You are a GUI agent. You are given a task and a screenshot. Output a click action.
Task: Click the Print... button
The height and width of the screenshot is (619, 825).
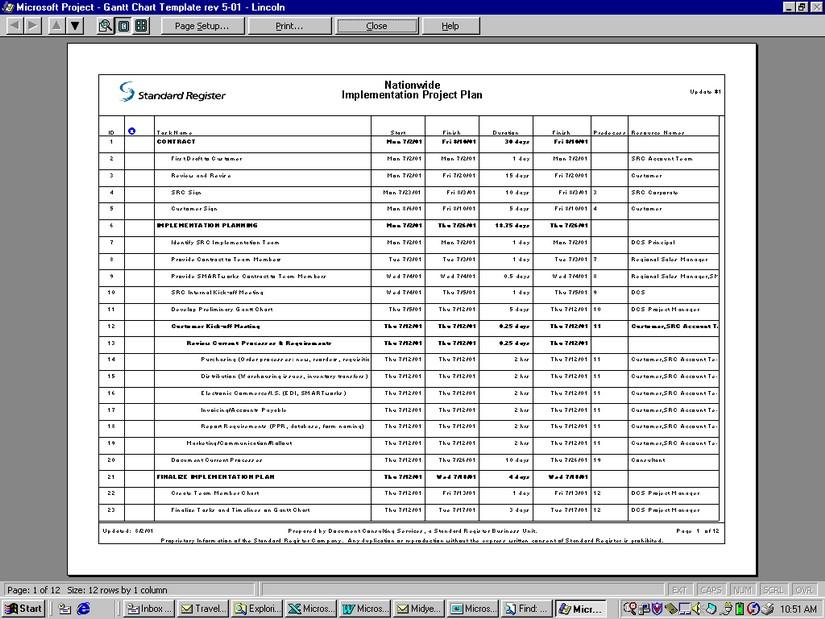(x=289, y=26)
